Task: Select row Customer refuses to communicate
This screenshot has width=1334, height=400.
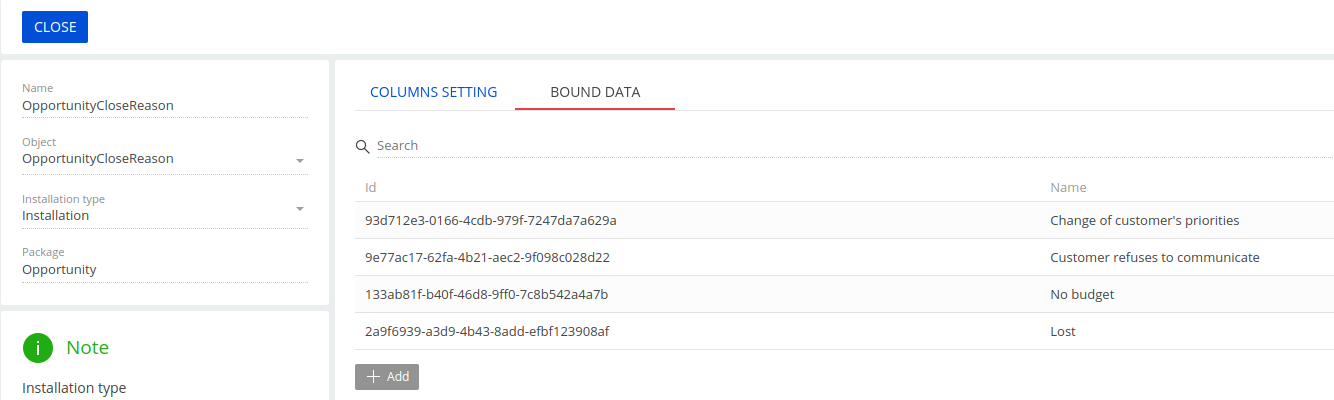Action: [x=844, y=257]
